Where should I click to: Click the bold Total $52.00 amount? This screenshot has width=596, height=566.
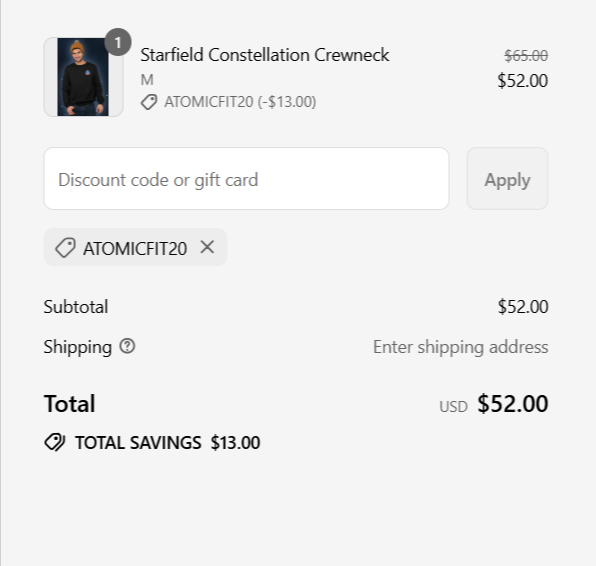tap(513, 403)
